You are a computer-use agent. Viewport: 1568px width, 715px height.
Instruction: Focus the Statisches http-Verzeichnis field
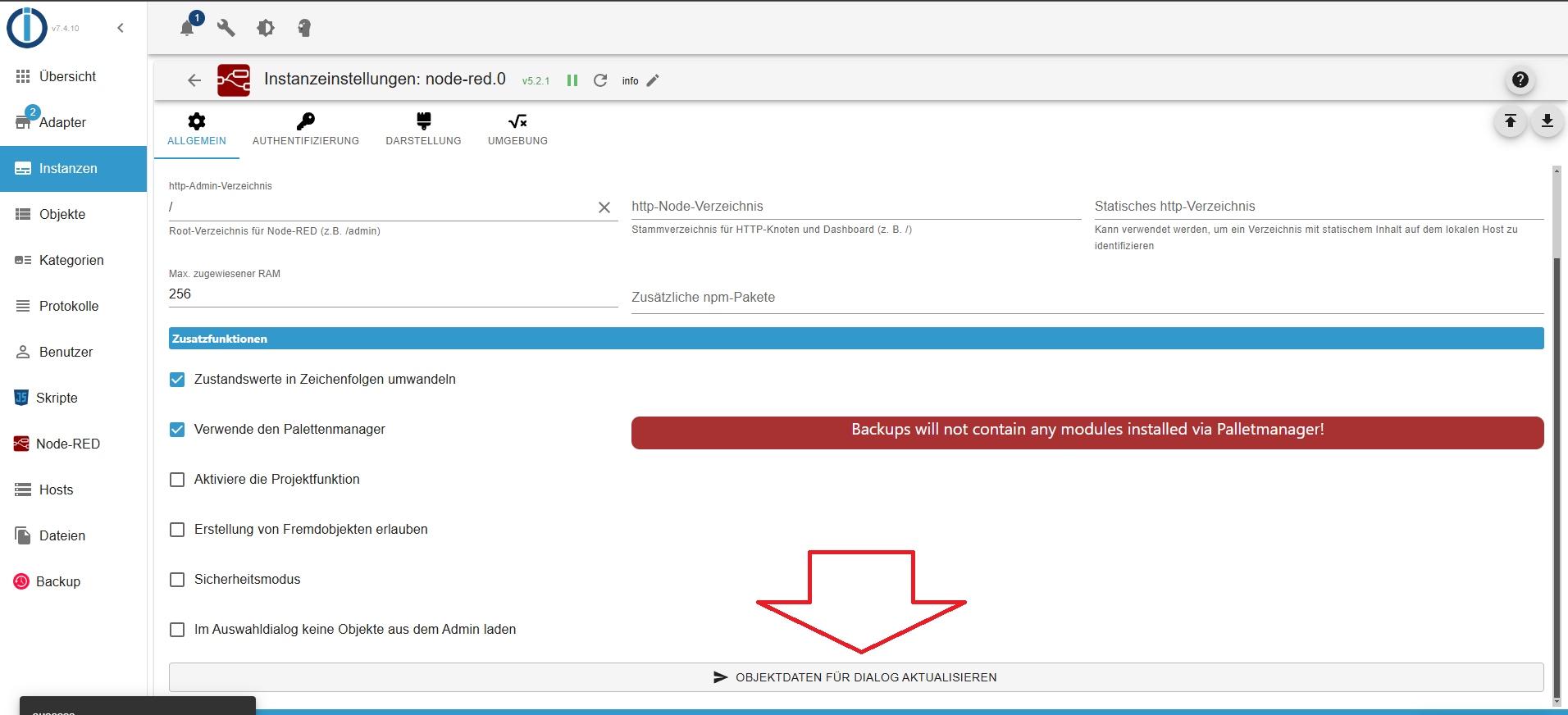pyautogui.click(x=1319, y=207)
